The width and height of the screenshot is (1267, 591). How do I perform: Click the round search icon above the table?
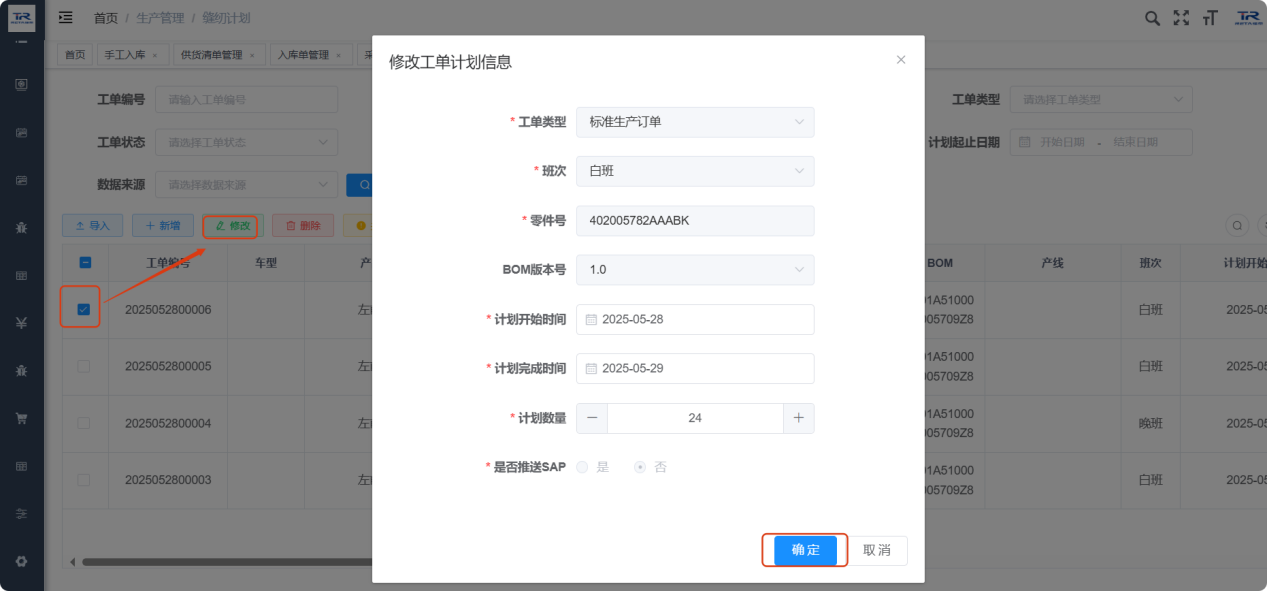[1237, 226]
